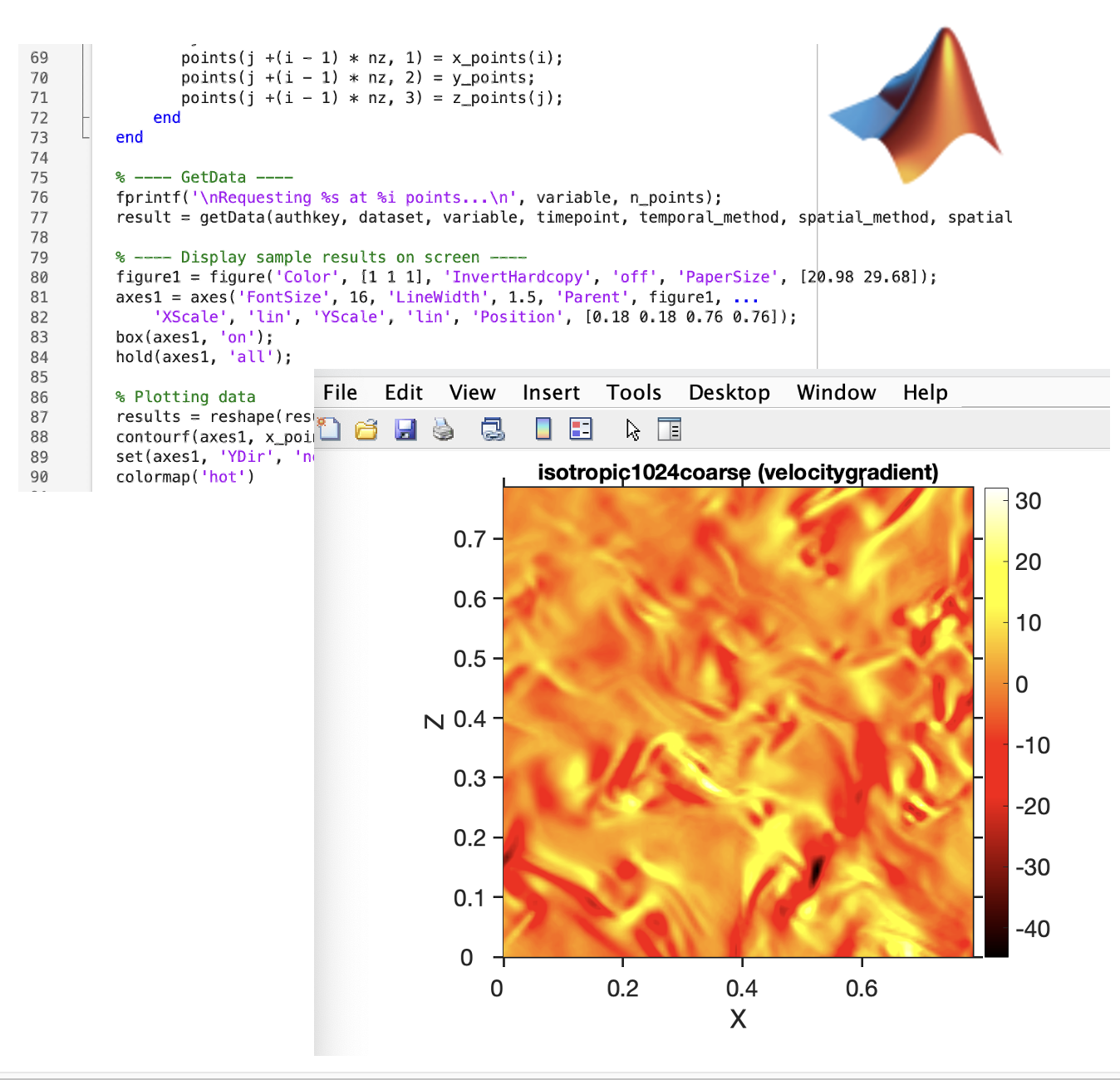Screen dimensions: 1120x1080
Task: Insert a colorbar using its toolbar icon
Action: (x=542, y=430)
